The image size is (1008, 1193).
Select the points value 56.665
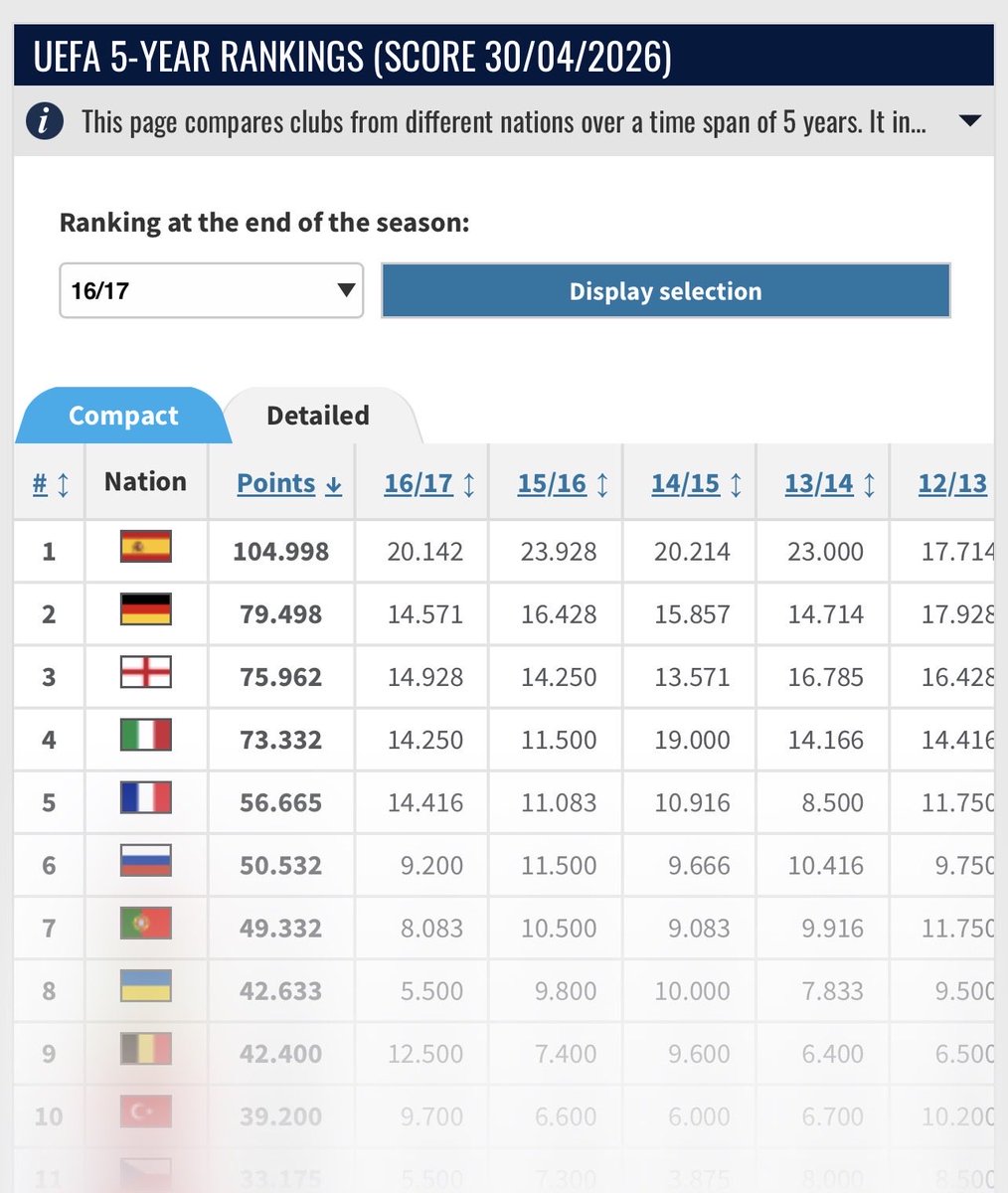tap(281, 802)
